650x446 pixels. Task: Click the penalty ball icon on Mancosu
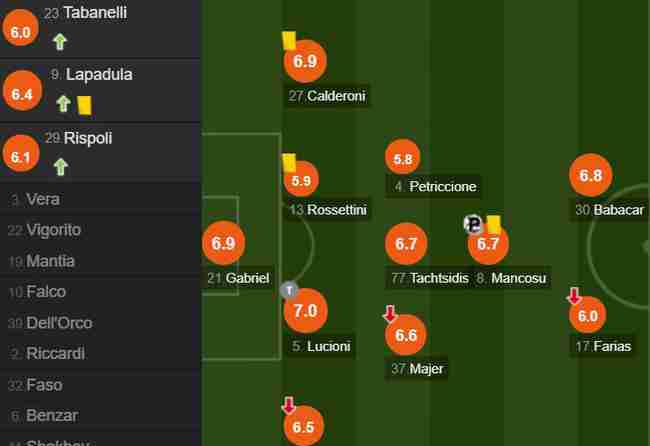click(x=473, y=224)
